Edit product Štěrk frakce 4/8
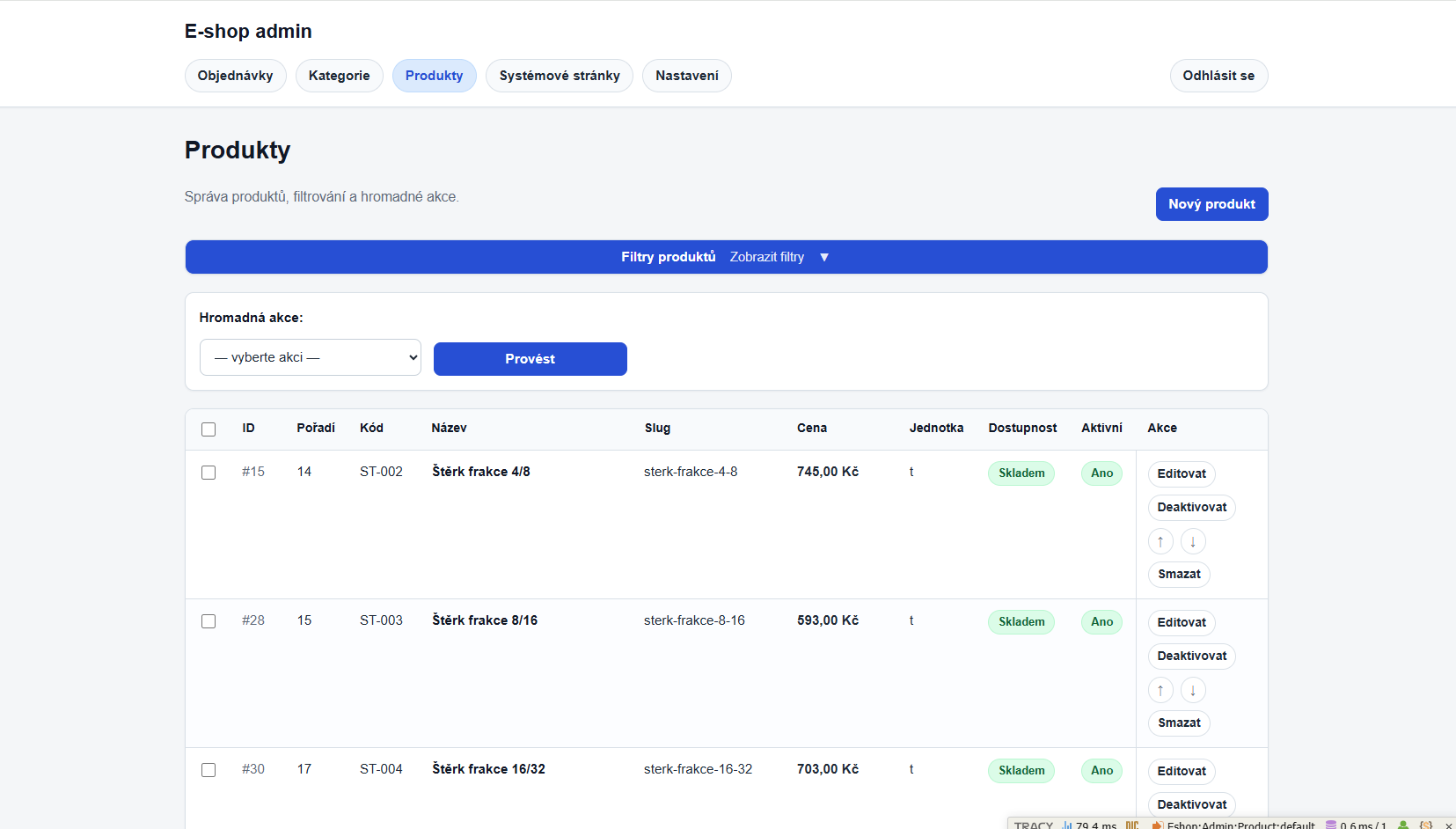 pos(1182,473)
